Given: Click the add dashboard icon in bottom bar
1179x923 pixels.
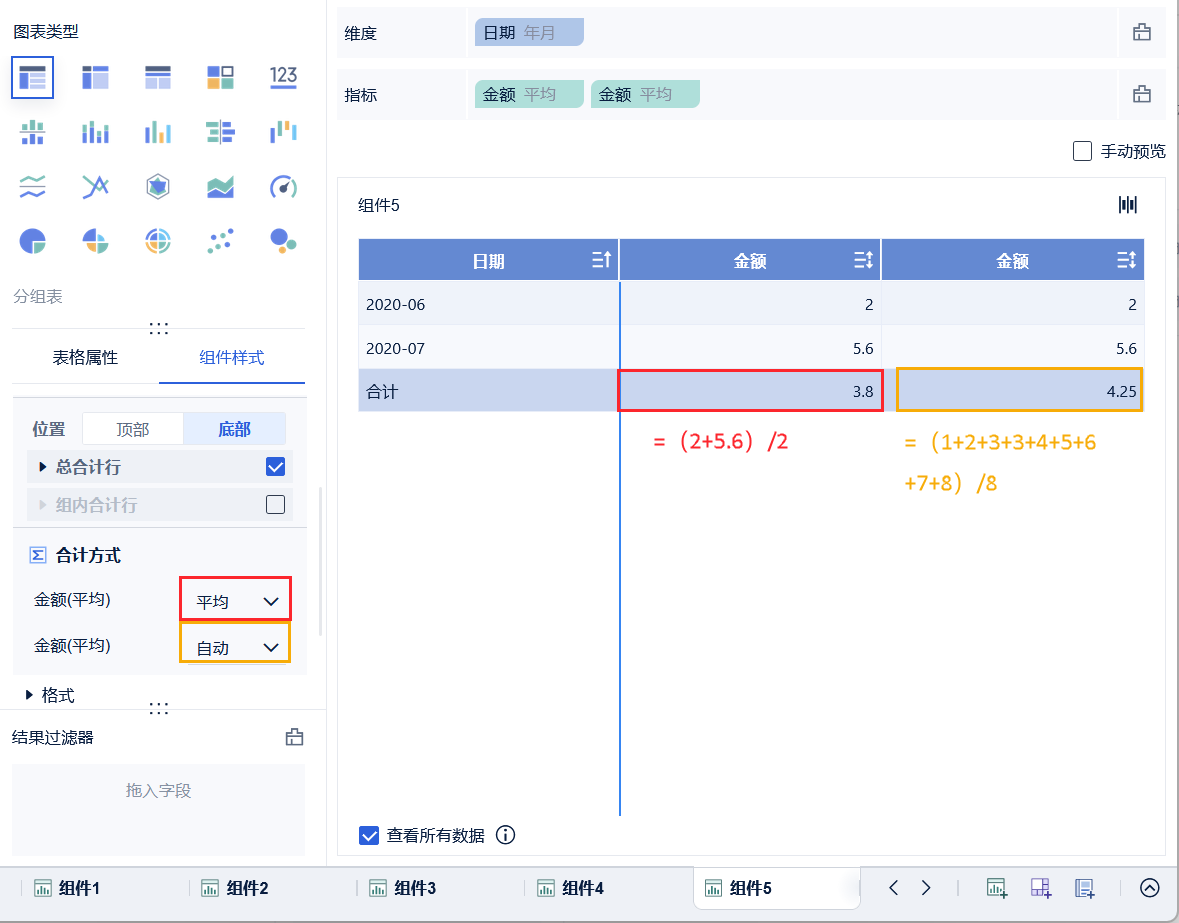Looking at the screenshot, I should tap(1041, 888).
